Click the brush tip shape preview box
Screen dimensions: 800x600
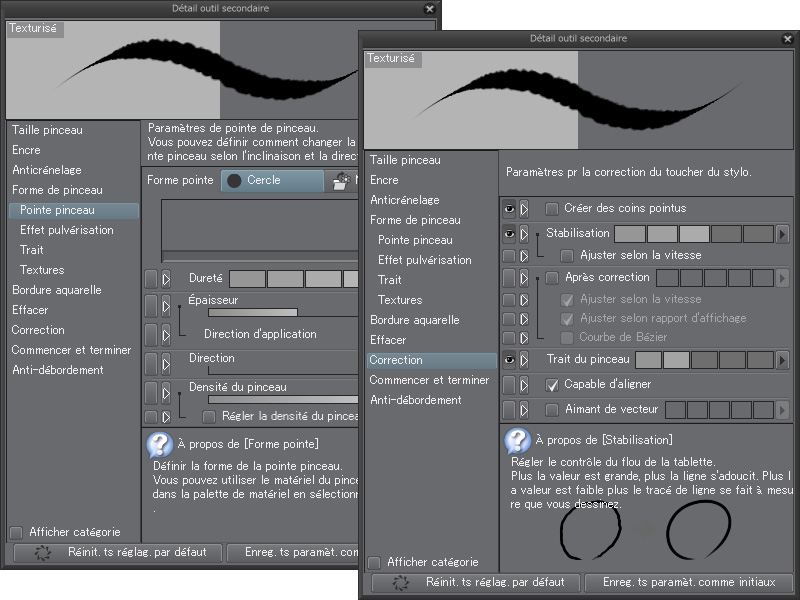point(260,231)
